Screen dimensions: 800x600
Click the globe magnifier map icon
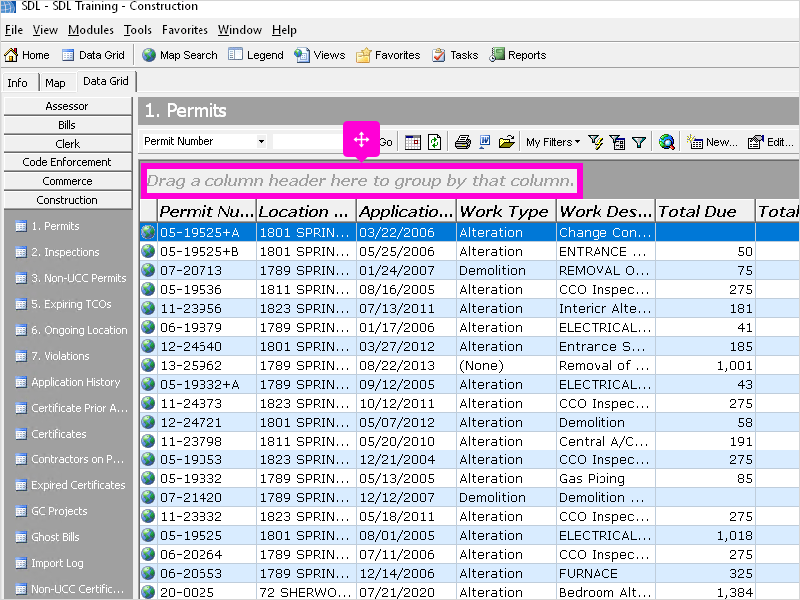pos(666,142)
